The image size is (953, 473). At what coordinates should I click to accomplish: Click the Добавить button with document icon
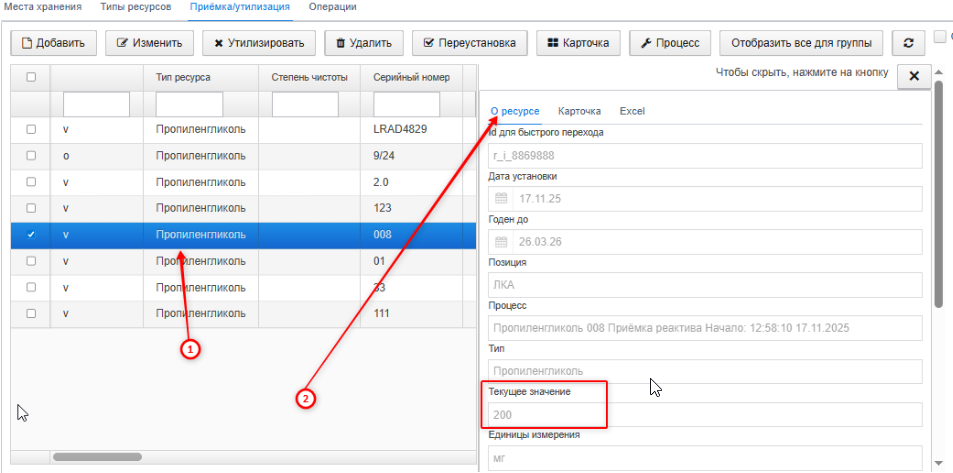[x=53, y=43]
